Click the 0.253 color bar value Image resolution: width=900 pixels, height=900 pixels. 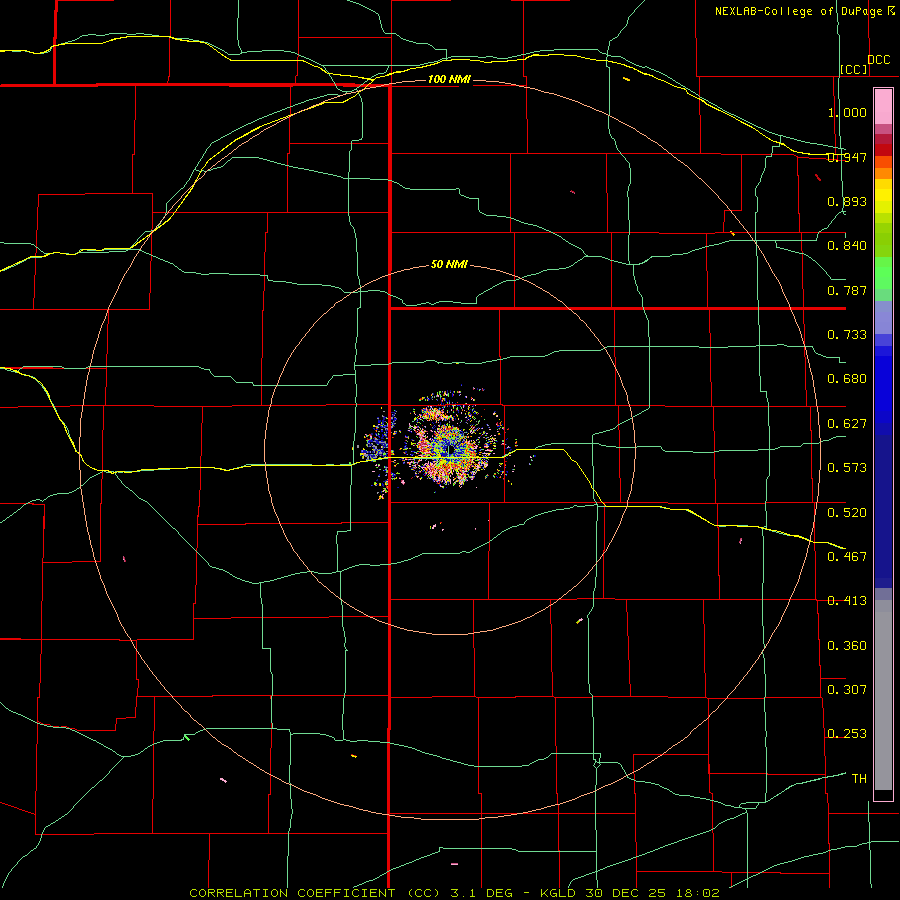pos(847,734)
